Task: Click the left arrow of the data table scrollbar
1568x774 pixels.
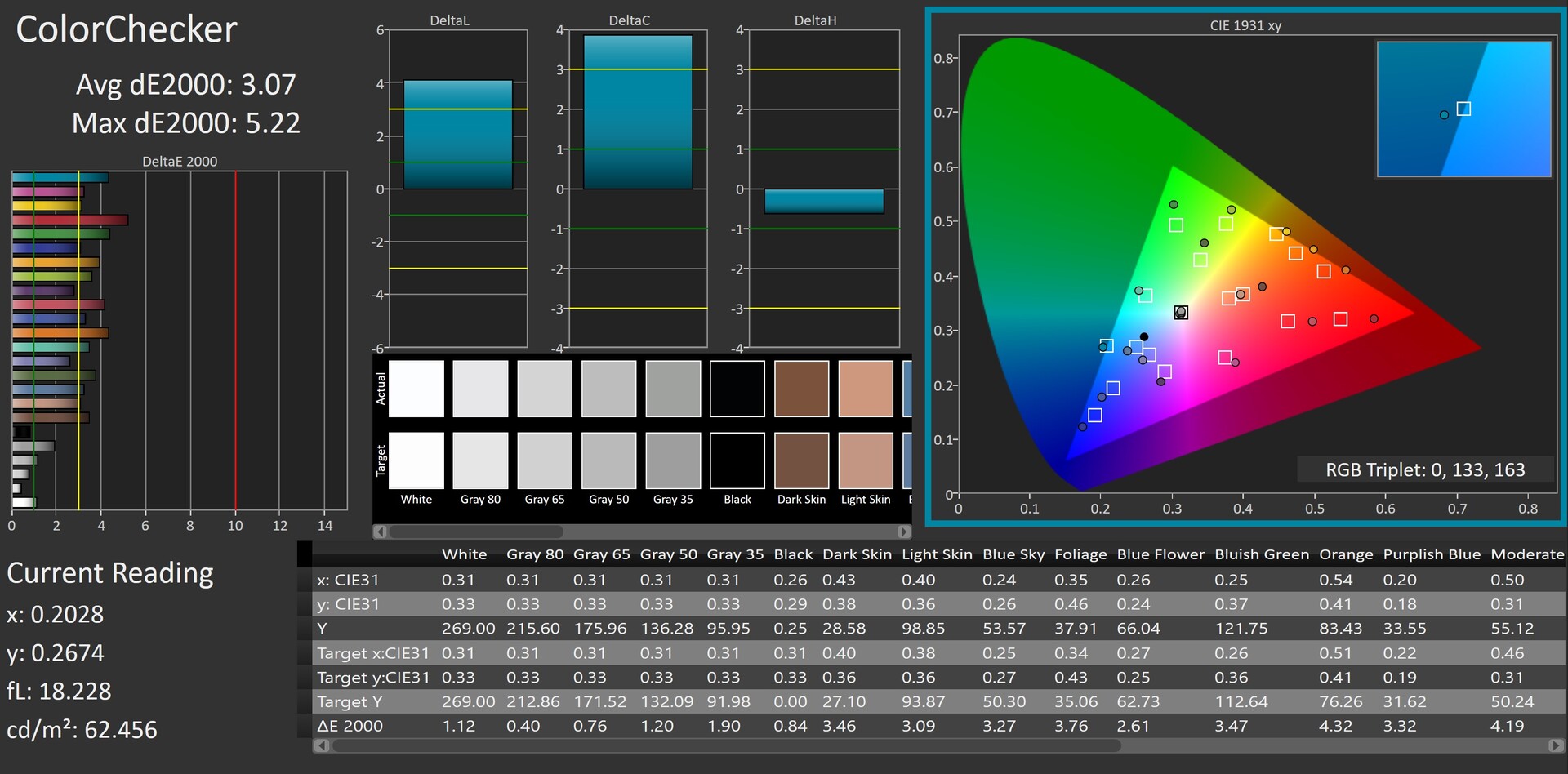Action: [322, 745]
